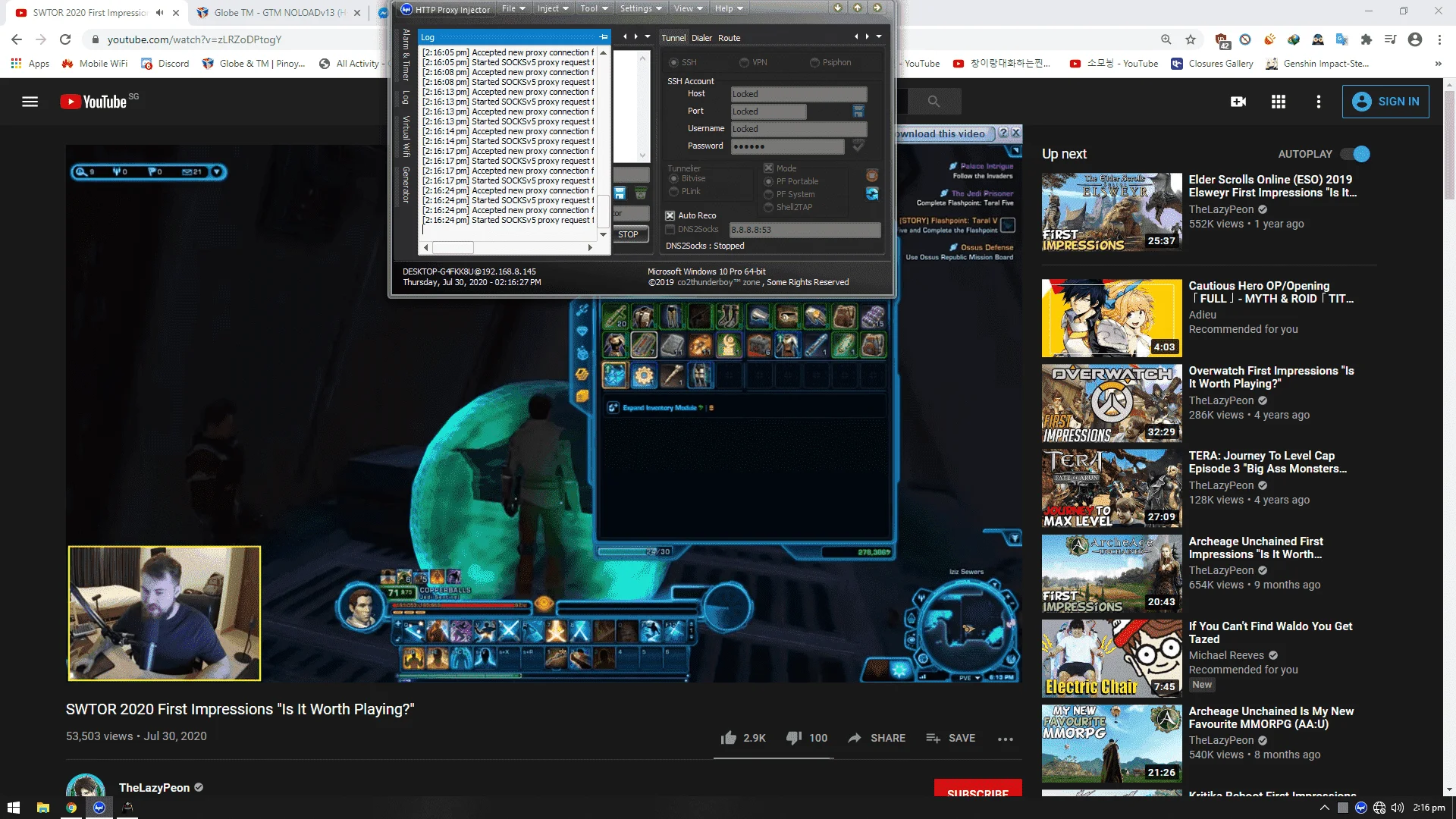The width and height of the screenshot is (1456, 819).
Task: Open the Virtual Wifi side tab
Action: click(x=406, y=136)
